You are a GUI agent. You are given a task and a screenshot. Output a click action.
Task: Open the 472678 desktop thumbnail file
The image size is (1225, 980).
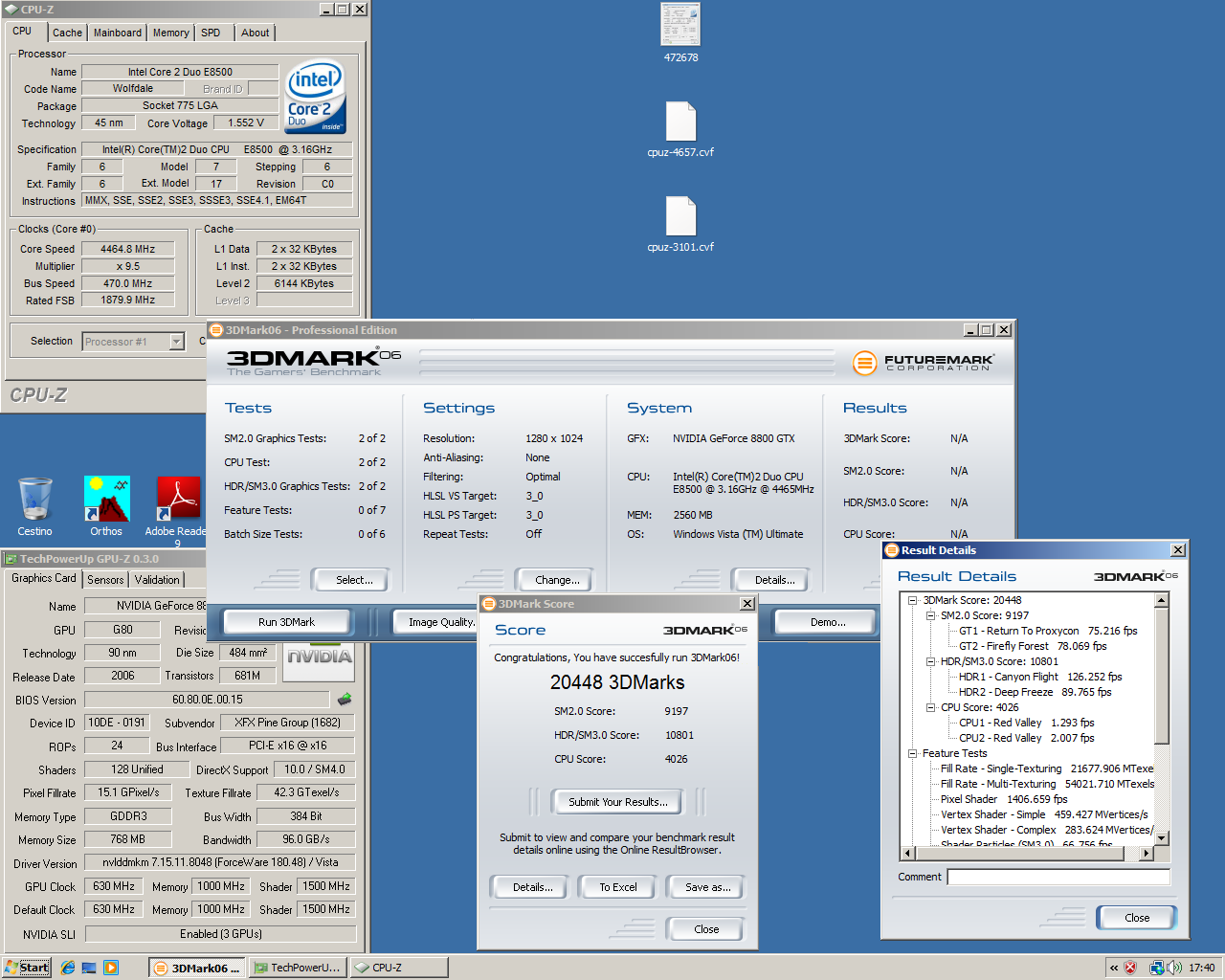coord(680,33)
